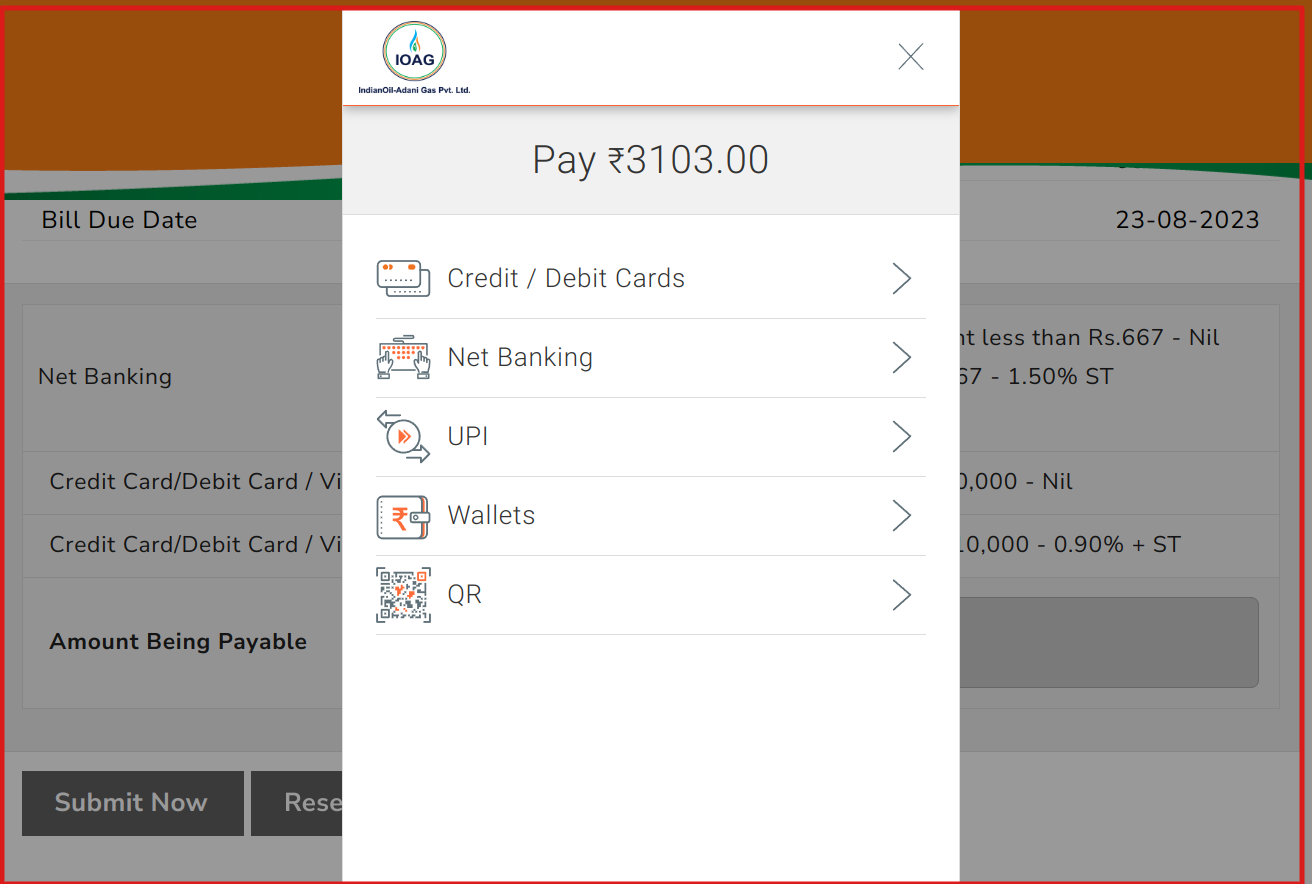Expand Credit / Debit Cards chevron arrow

point(901,279)
